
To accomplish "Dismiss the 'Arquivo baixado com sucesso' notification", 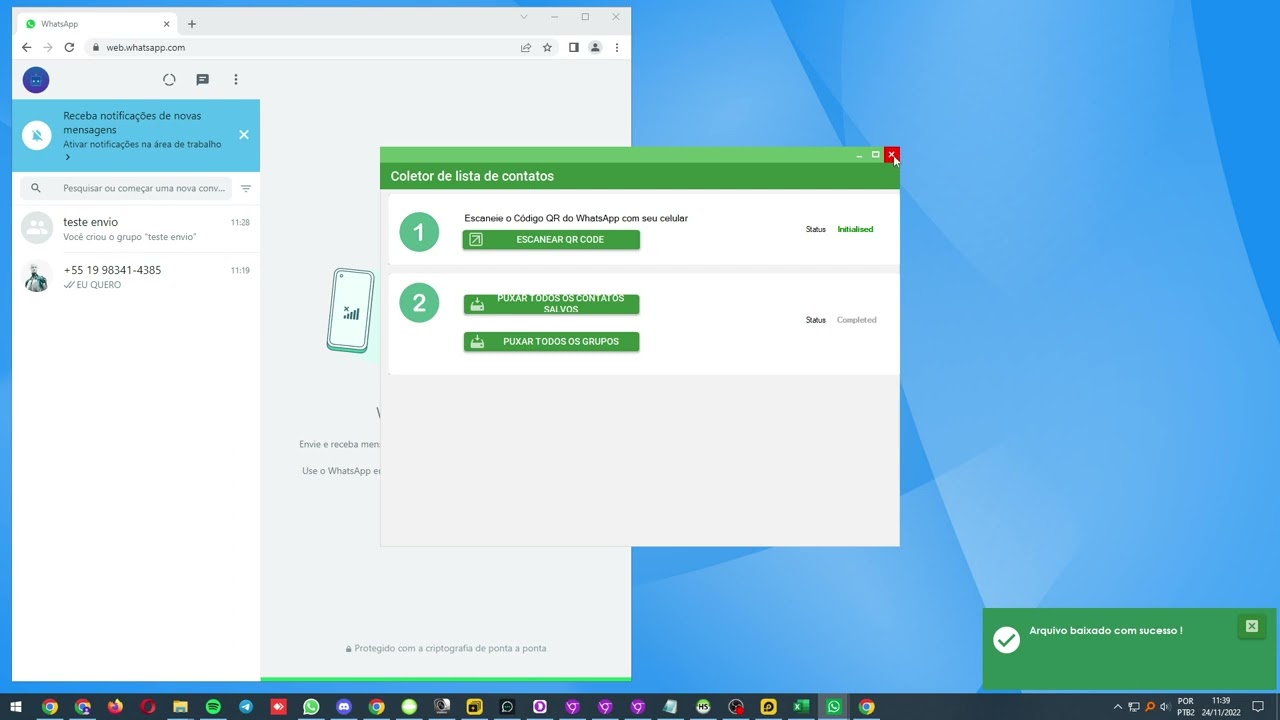I will [1251, 626].
